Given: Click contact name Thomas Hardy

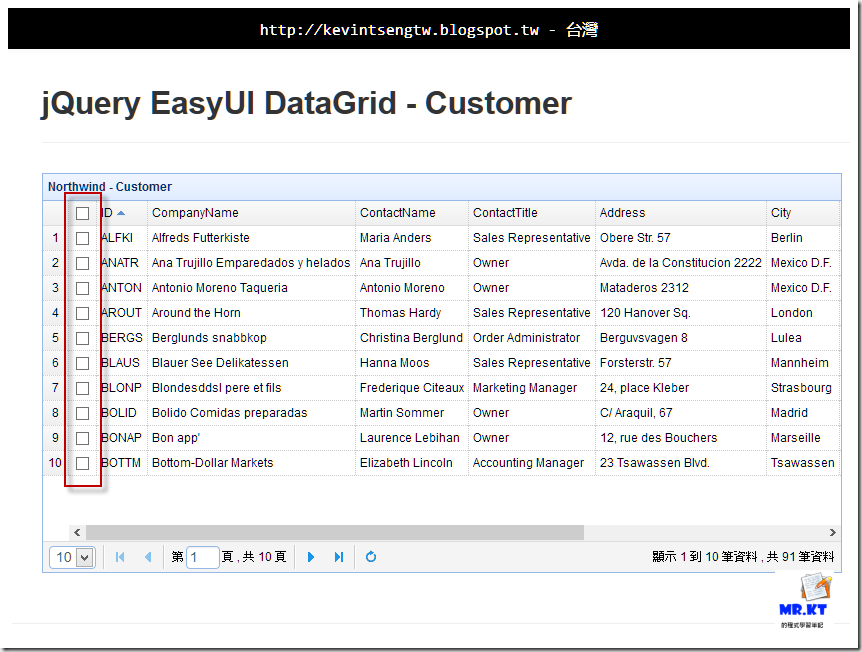Looking at the screenshot, I should click(400, 313).
